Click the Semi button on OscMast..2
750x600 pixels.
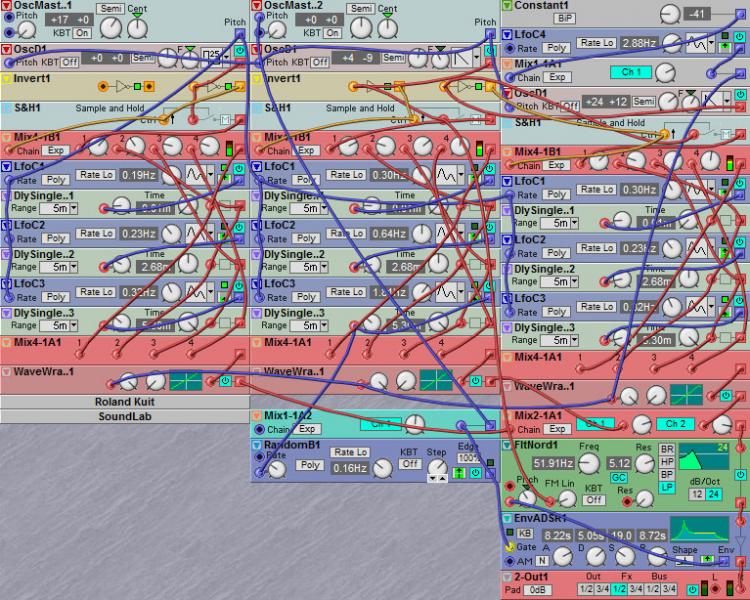point(361,9)
